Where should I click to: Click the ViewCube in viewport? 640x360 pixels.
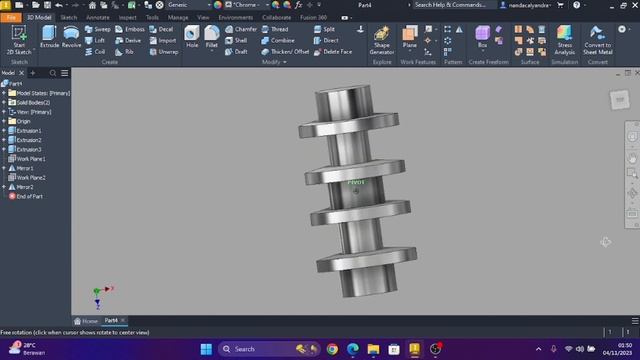pos(620,100)
